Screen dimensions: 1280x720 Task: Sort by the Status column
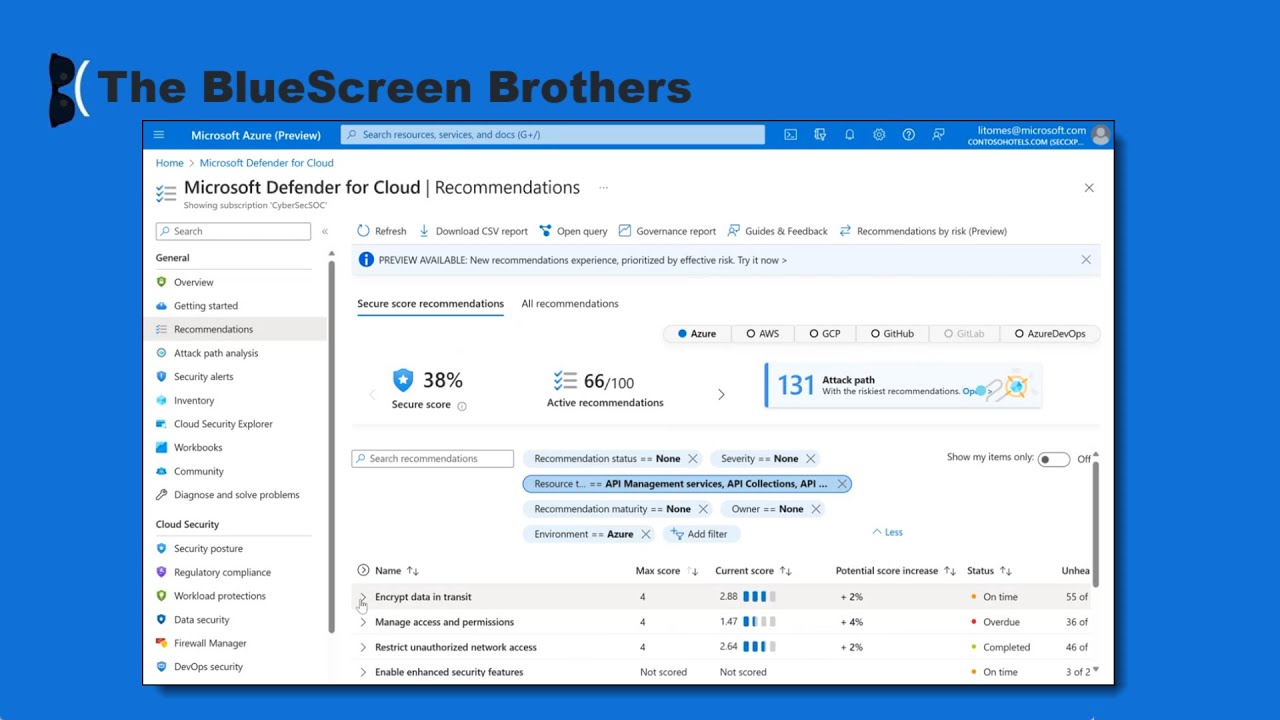tap(989, 571)
